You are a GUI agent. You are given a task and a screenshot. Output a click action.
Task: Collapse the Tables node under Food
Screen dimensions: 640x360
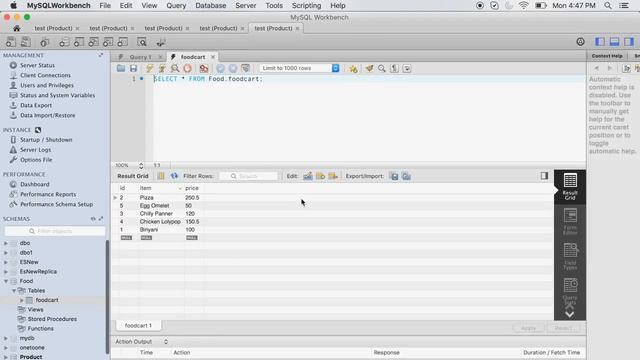14,291
